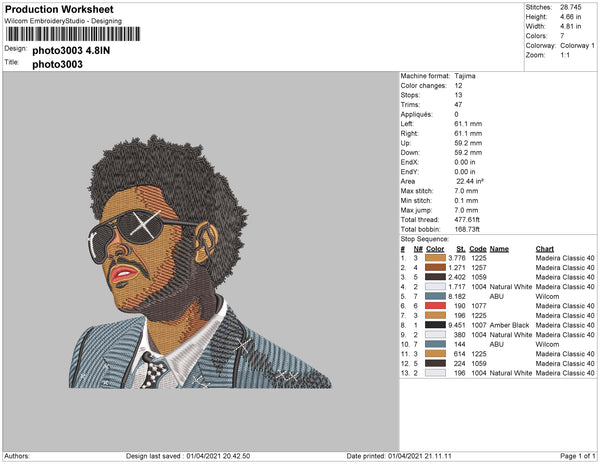The width and height of the screenshot is (600, 464).
Task: Click the row 2 brown 1257 swatch
Action: click(435, 268)
